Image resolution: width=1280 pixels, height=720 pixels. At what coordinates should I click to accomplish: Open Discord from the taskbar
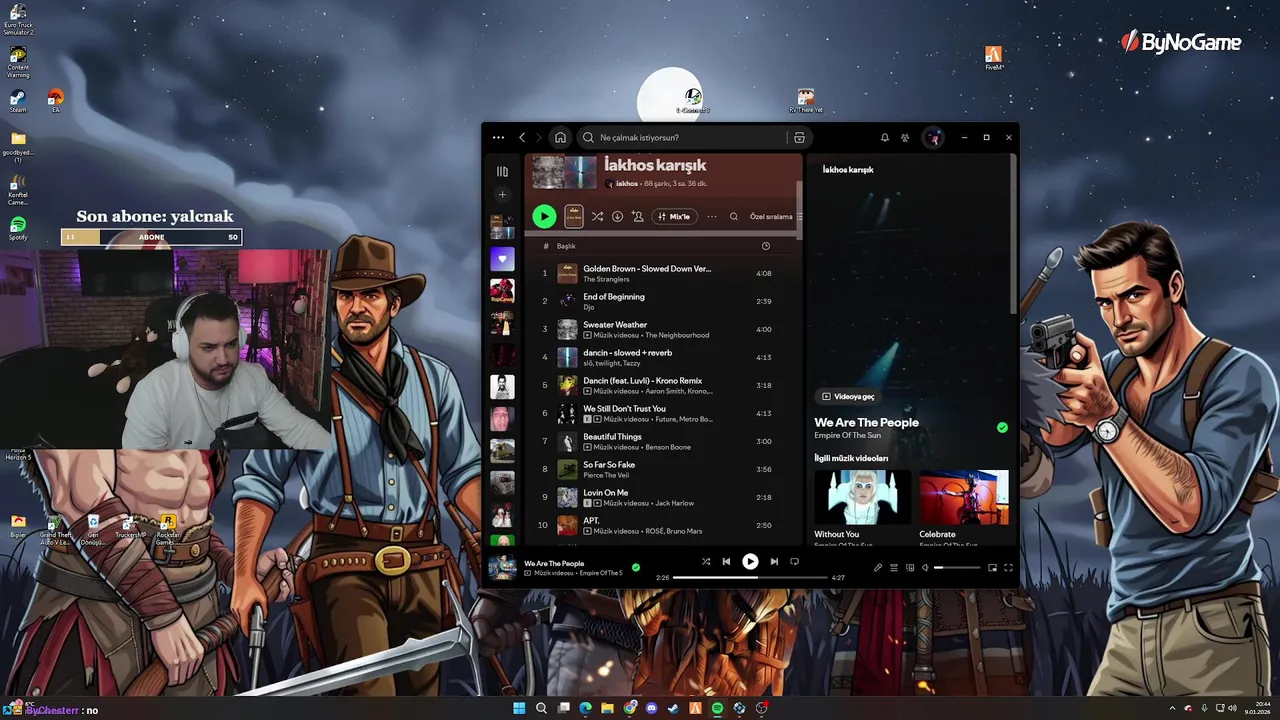tap(651, 709)
